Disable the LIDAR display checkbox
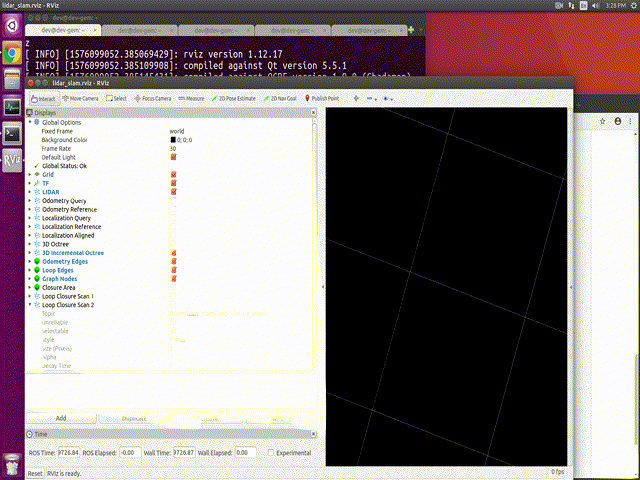 [174, 192]
